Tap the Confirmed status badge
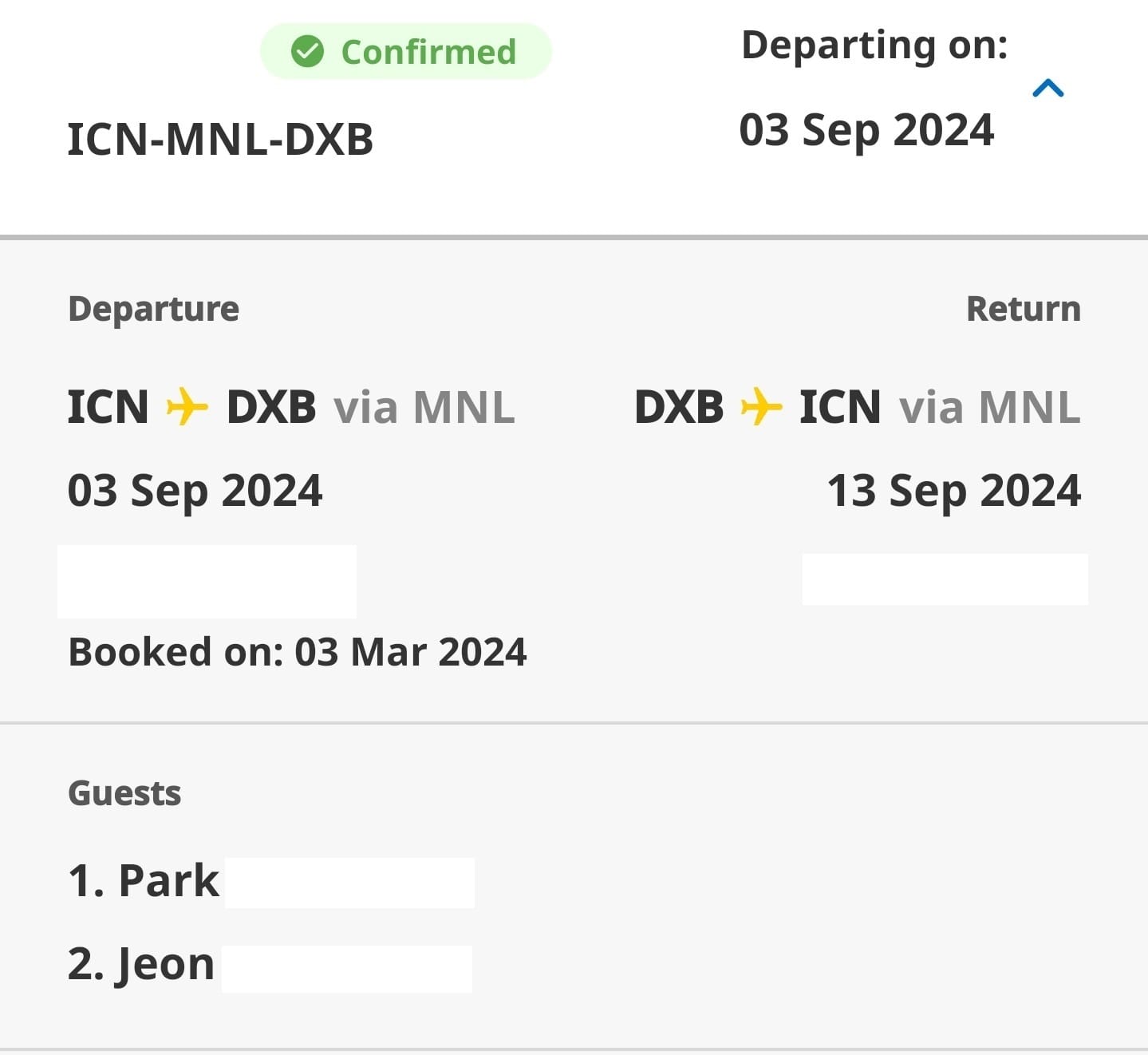The height and width of the screenshot is (1055, 1148). [x=406, y=52]
